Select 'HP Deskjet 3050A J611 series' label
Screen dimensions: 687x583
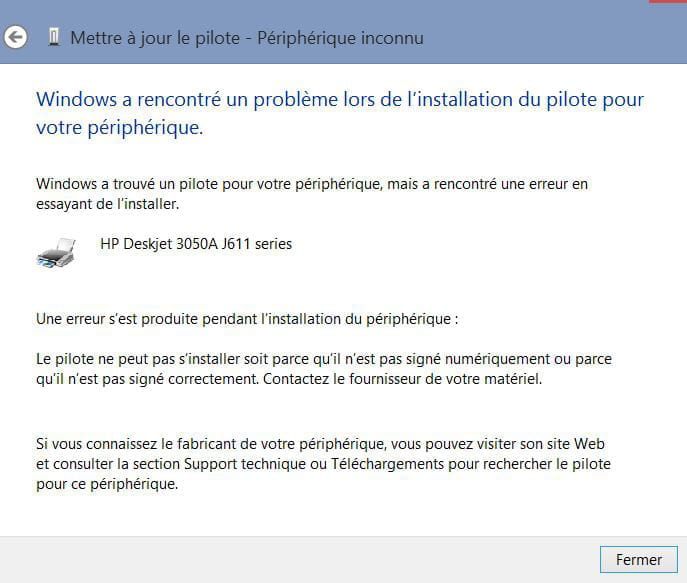tap(196, 244)
